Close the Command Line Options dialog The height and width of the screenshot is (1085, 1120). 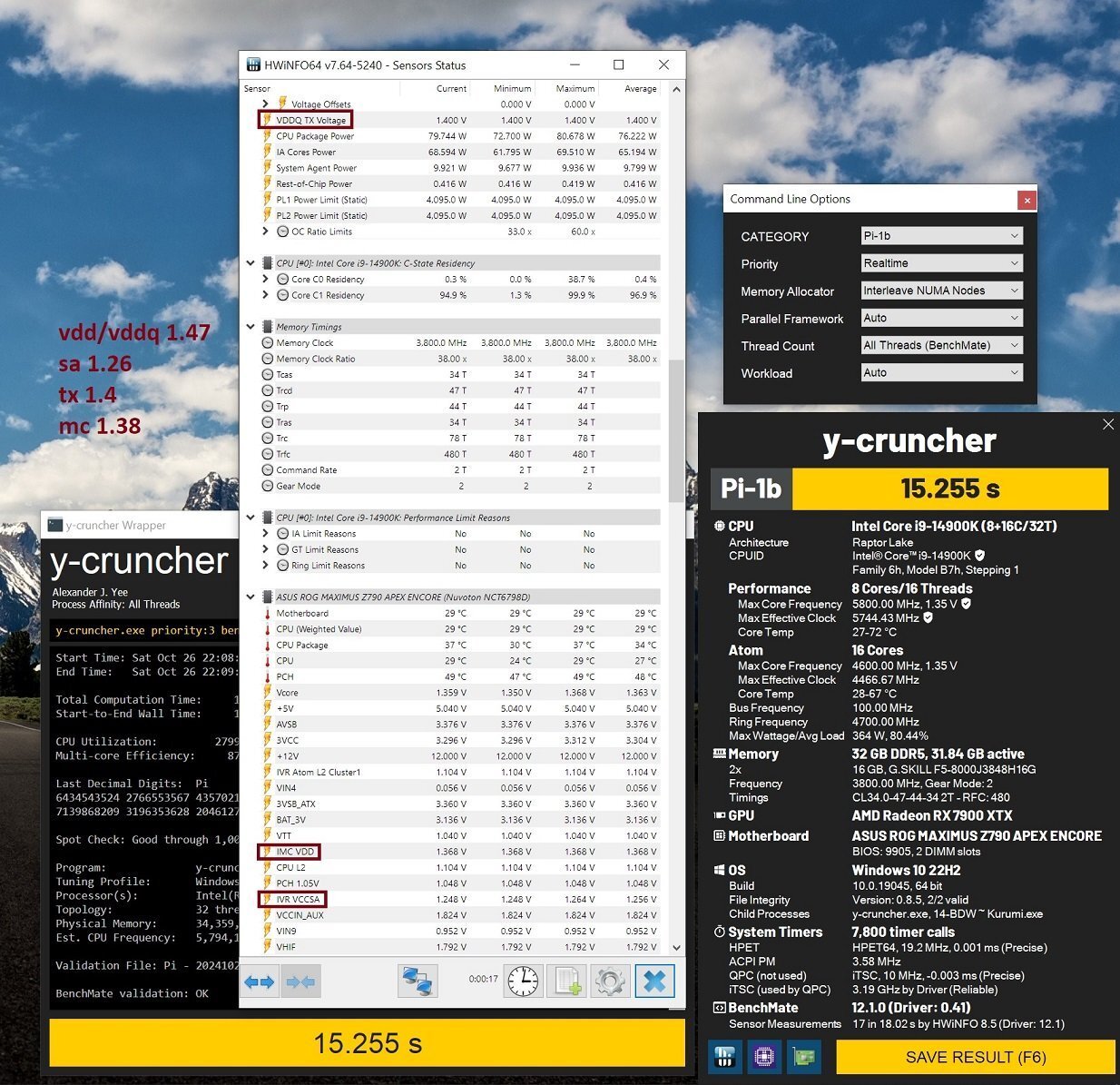[1027, 200]
